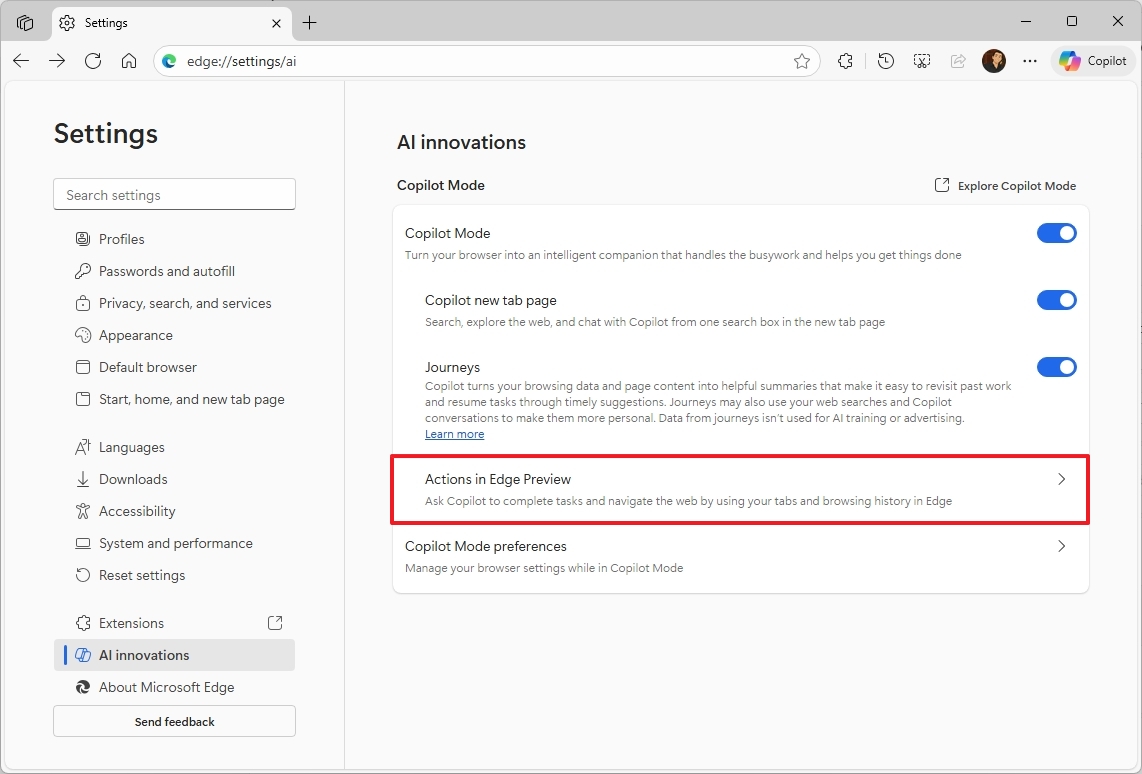Viewport: 1142px width, 774px height.
Task: Refresh the page using the reload icon
Action: [93, 61]
